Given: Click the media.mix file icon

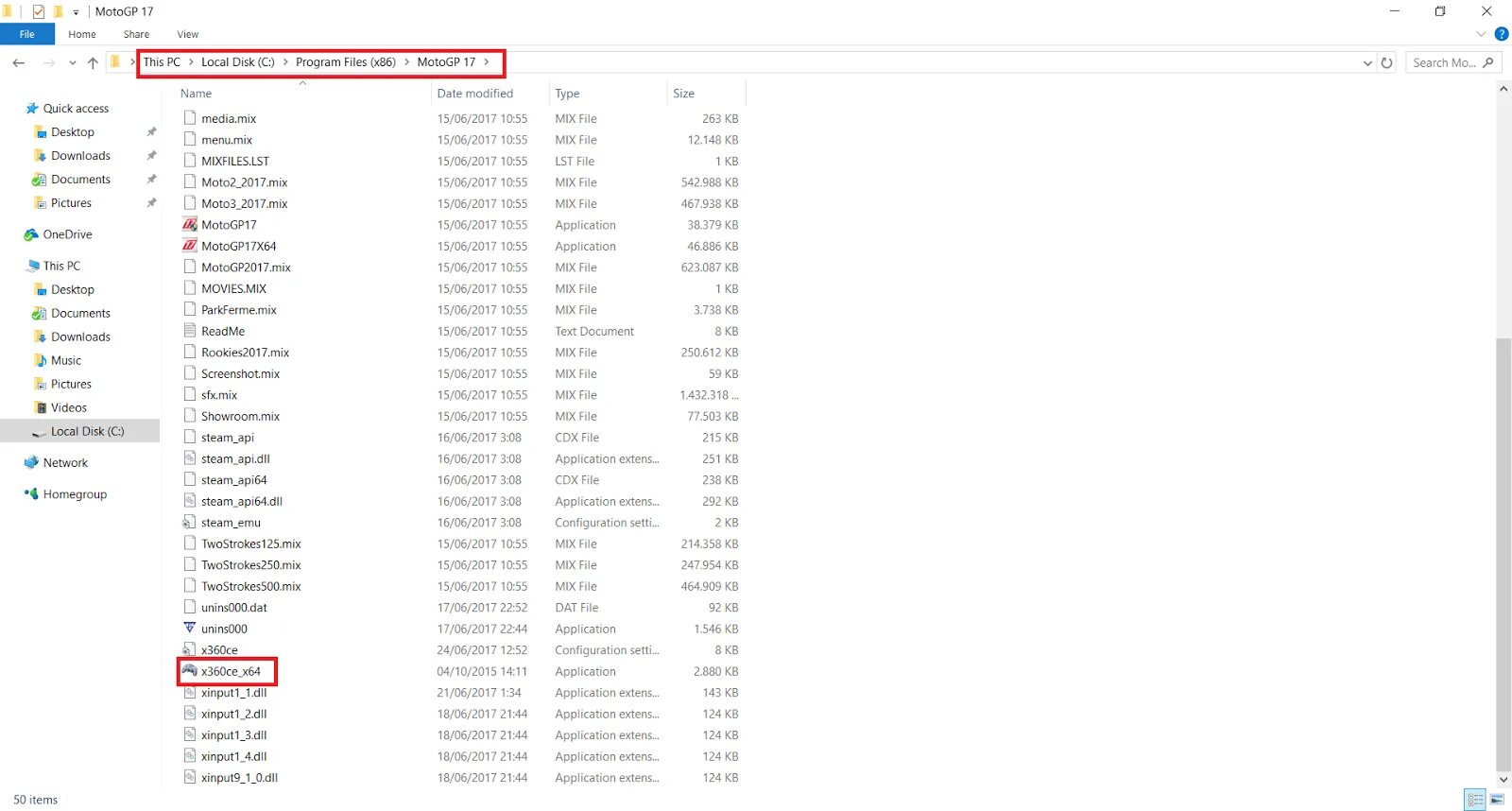Looking at the screenshot, I should tap(189, 118).
